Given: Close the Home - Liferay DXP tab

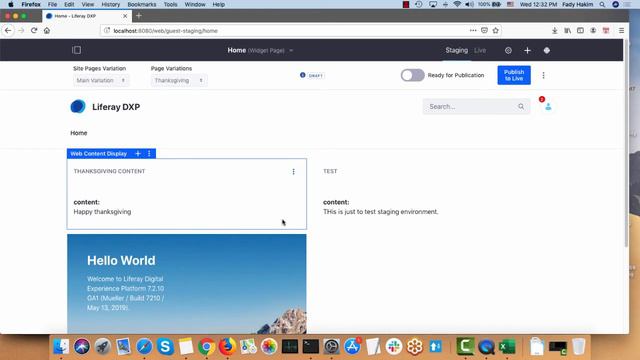Looking at the screenshot, I should tap(125, 16).
